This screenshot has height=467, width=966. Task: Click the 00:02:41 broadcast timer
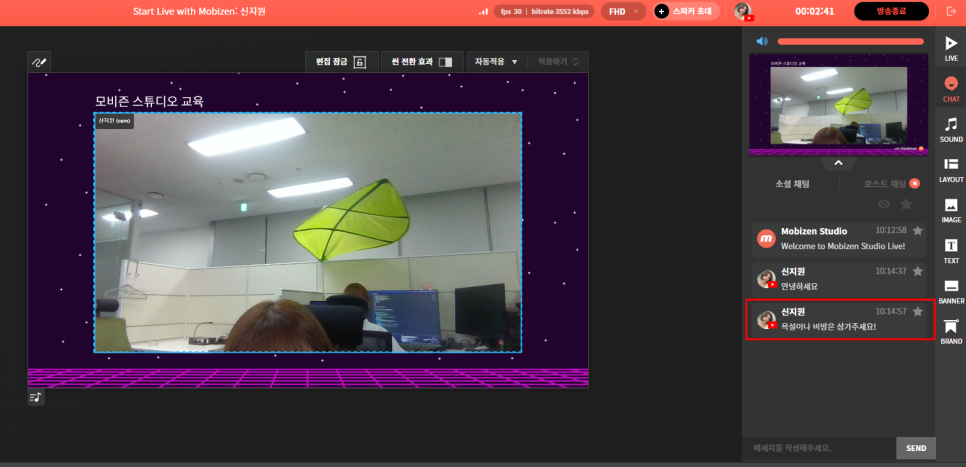(816, 11)
